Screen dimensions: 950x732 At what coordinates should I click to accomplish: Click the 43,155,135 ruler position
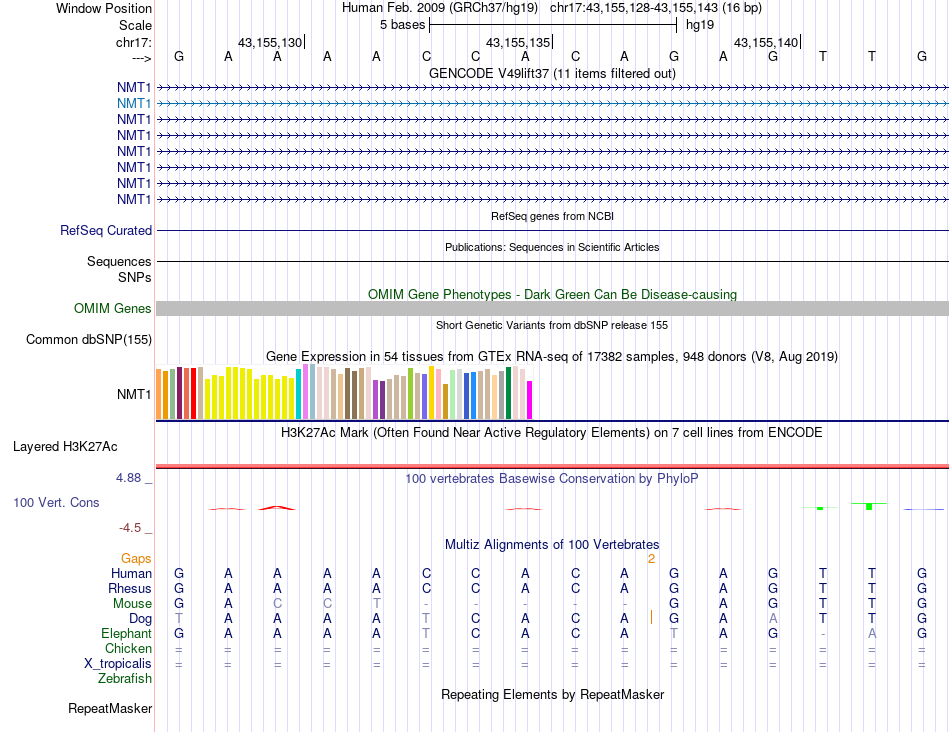click(x=518, y=42)
